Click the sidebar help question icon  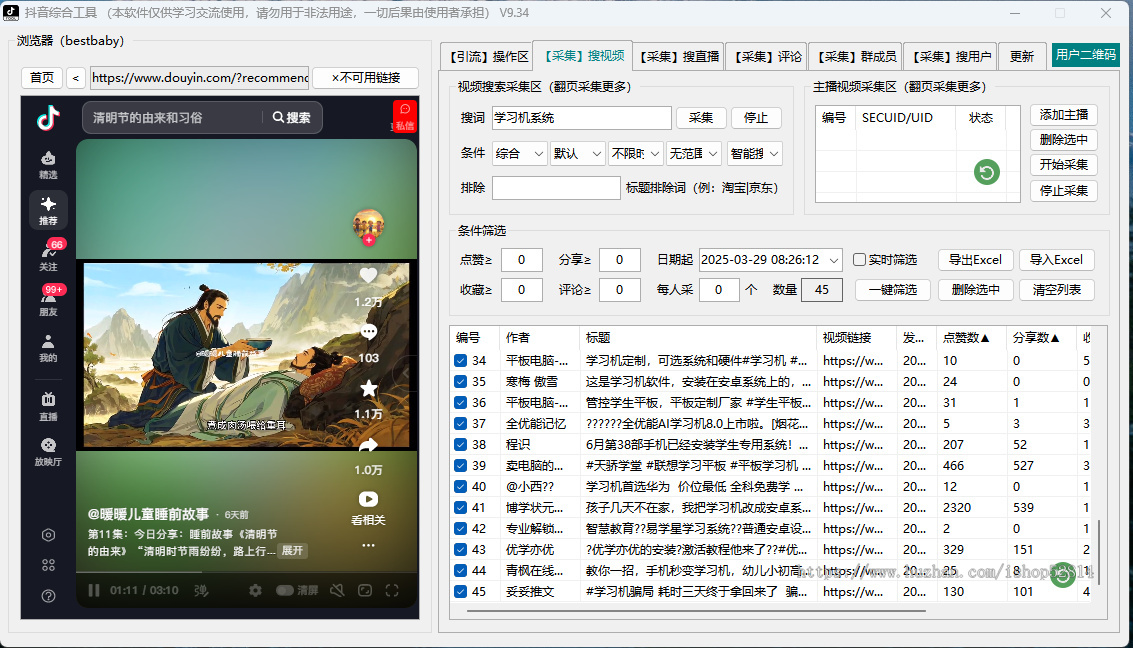coord(48,596)
